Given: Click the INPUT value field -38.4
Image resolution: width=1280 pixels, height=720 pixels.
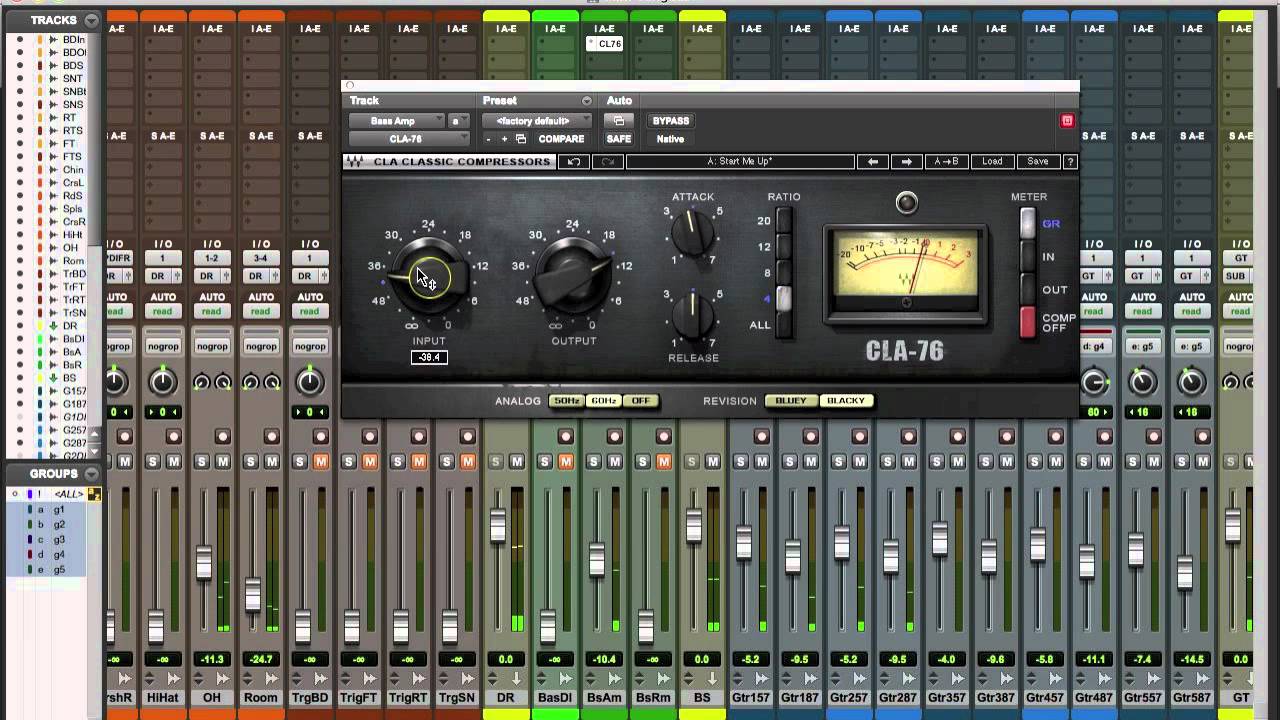Looking at the screenshot, I should point(429,357).
